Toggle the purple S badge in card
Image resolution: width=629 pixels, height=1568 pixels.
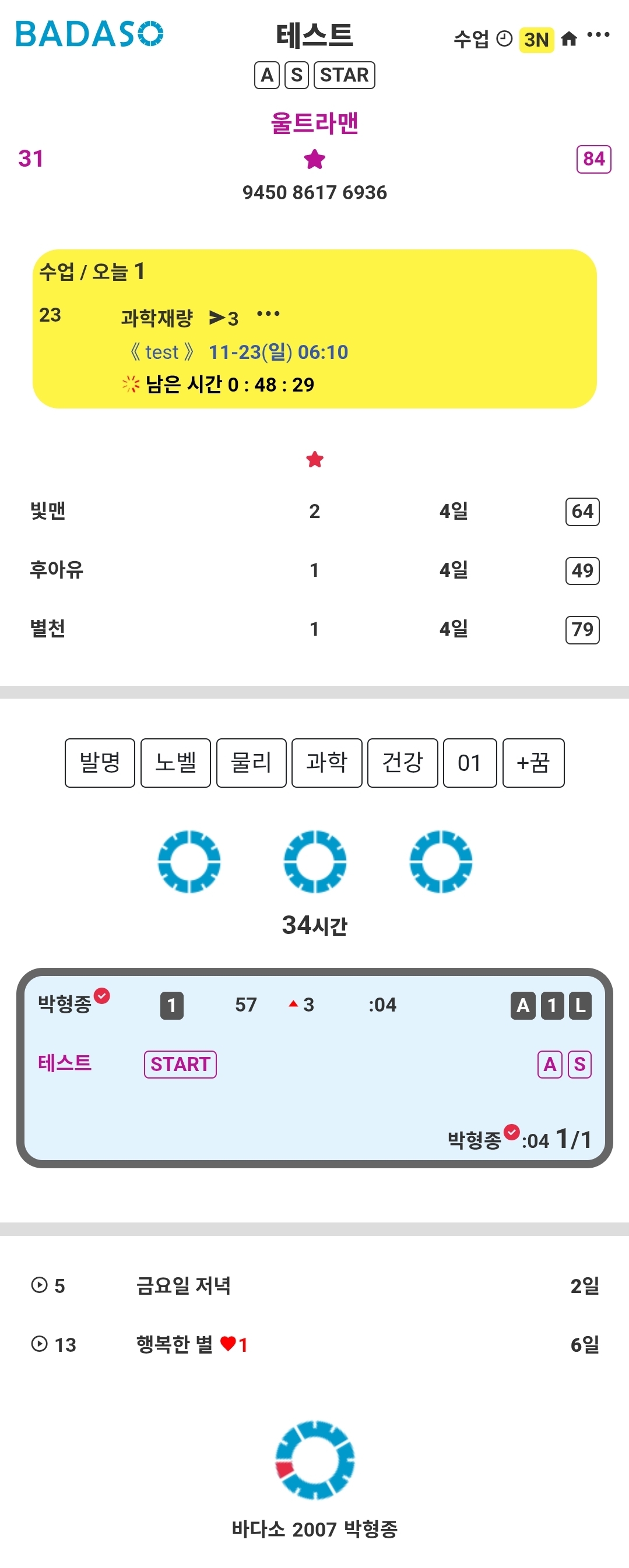point(579,1064)
